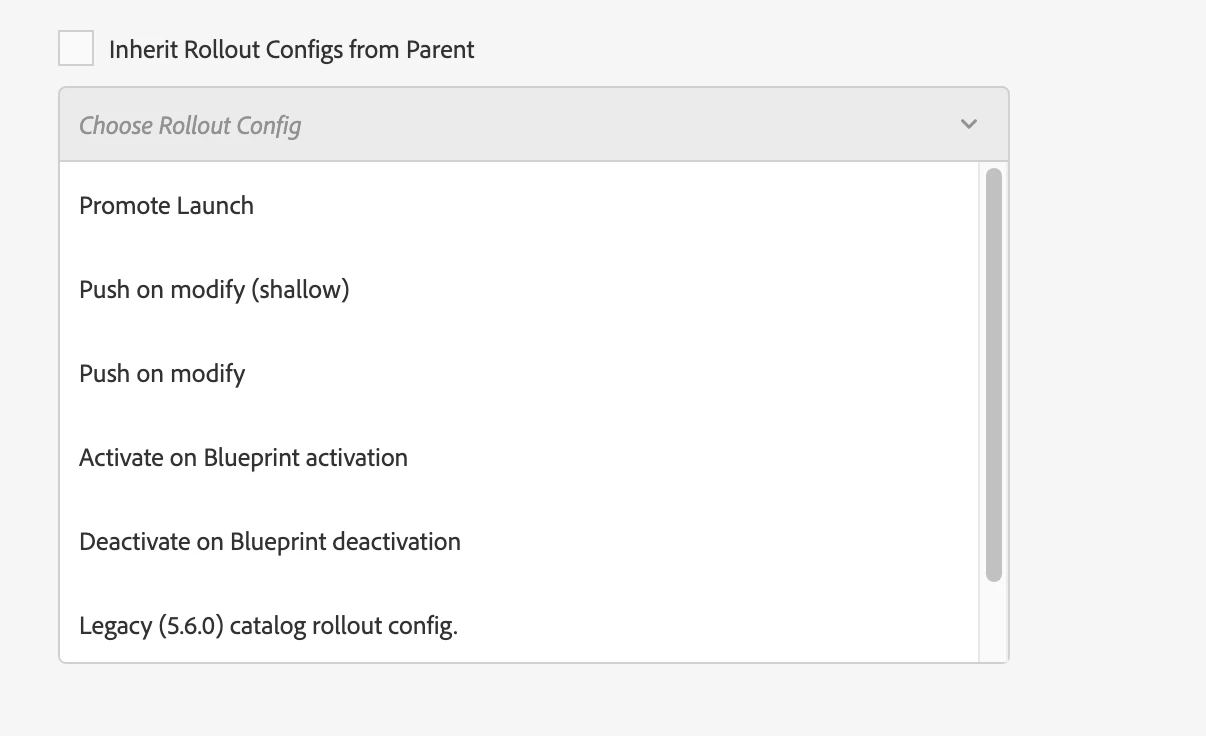Pick the Blueprint deactivation rollout entry
The height and width of the screenshot is (736, 1206).
click(270, 542)
